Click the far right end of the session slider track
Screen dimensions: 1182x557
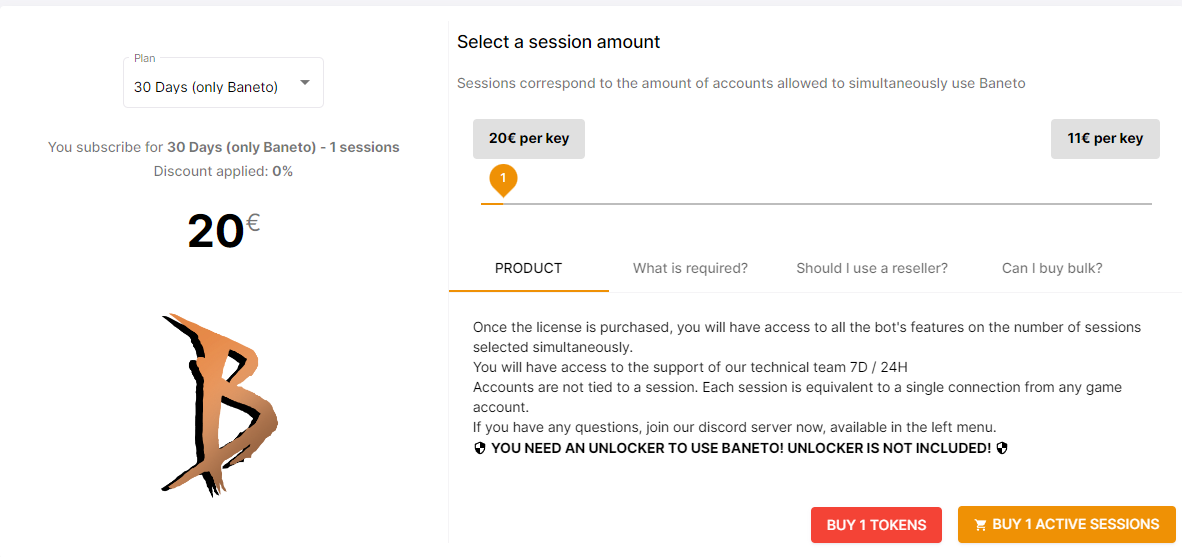click(1150, 204)
